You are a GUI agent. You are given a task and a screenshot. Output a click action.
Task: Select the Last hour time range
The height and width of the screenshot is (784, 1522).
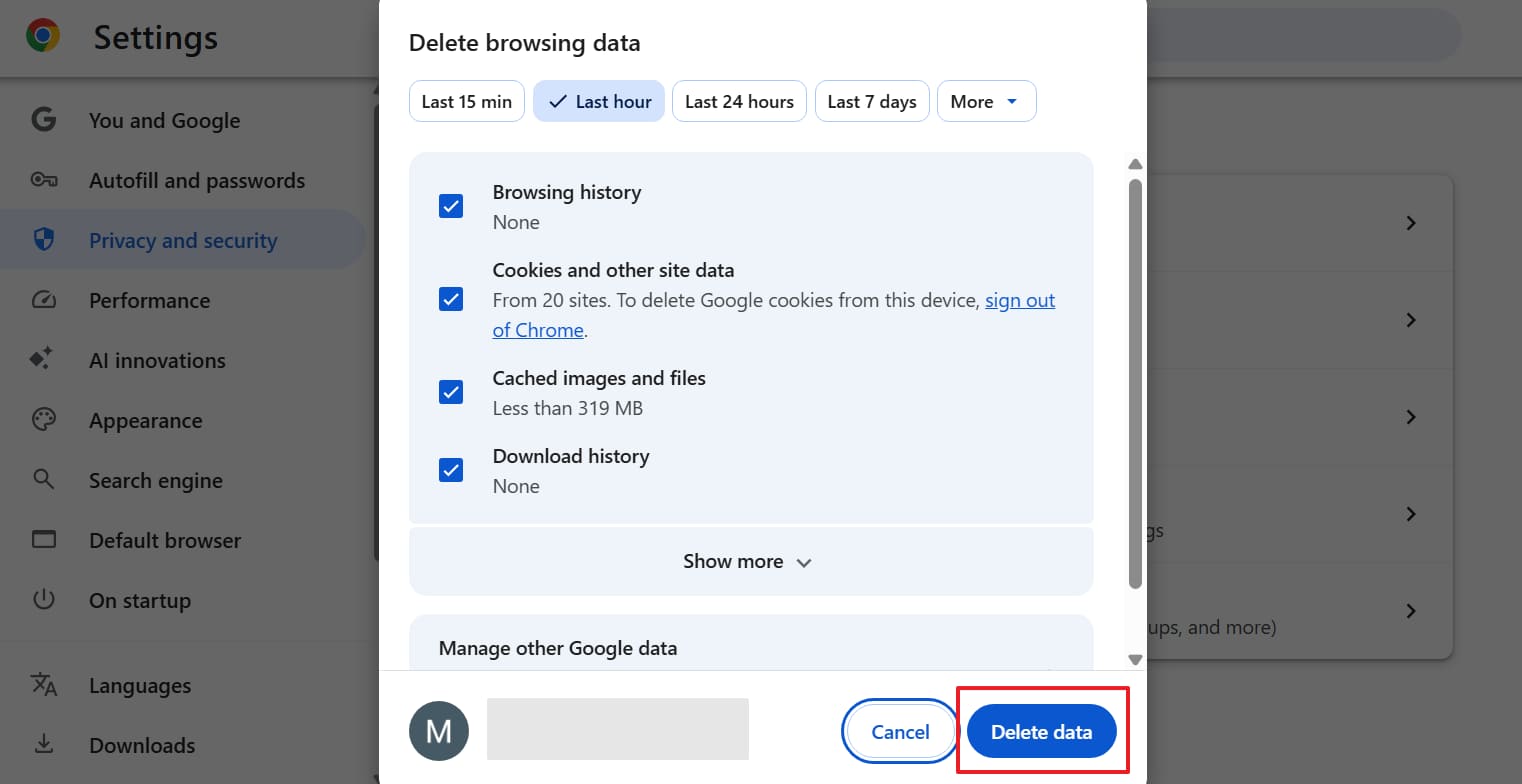tap(599, 101)
